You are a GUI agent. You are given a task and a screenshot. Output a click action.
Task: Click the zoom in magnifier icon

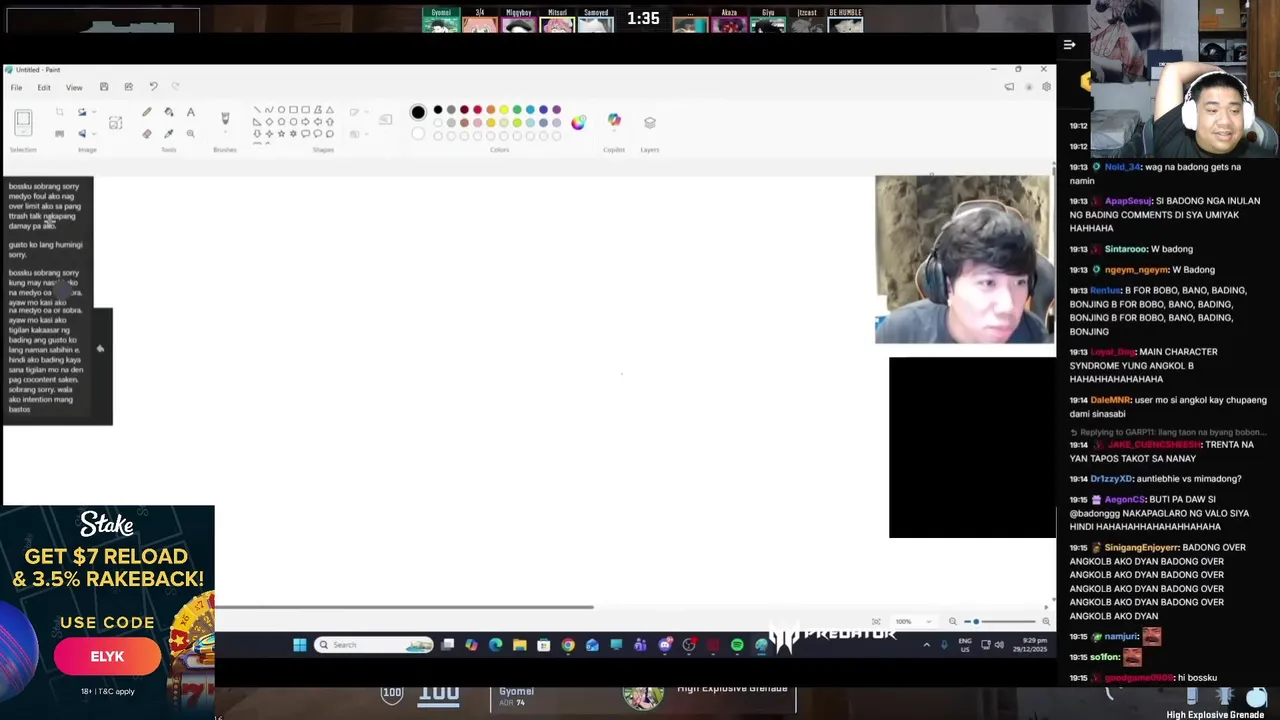[1046, 621]
